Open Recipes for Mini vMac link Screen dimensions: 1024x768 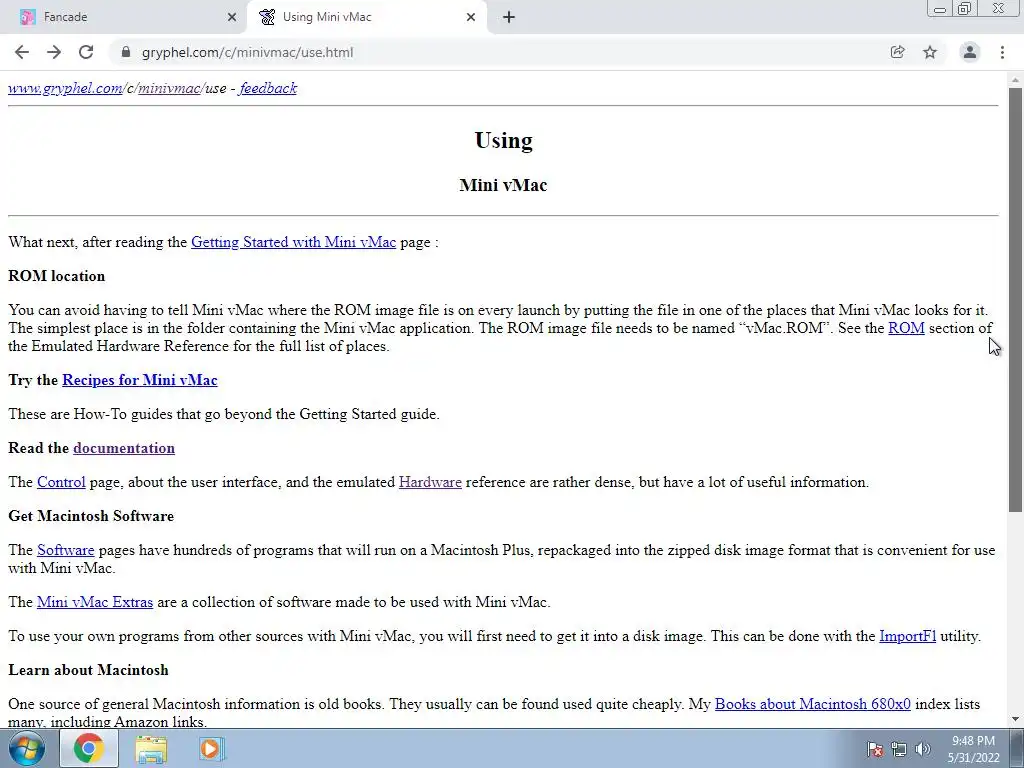coord(140,380)
